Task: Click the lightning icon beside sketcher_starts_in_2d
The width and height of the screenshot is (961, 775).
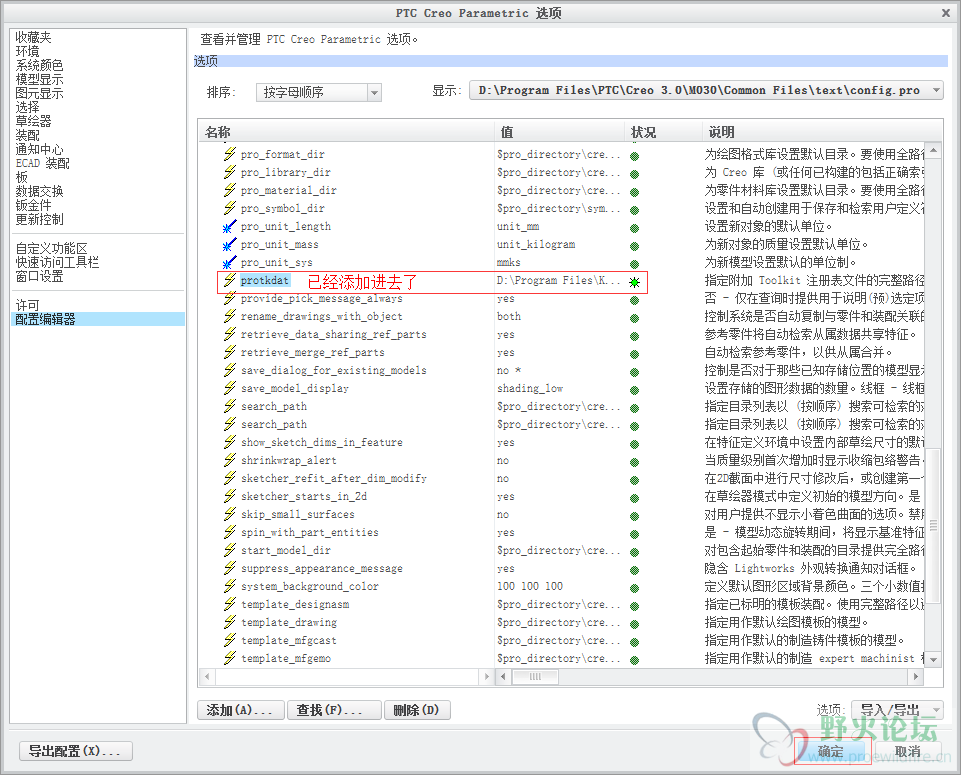Action: point(230,496)
